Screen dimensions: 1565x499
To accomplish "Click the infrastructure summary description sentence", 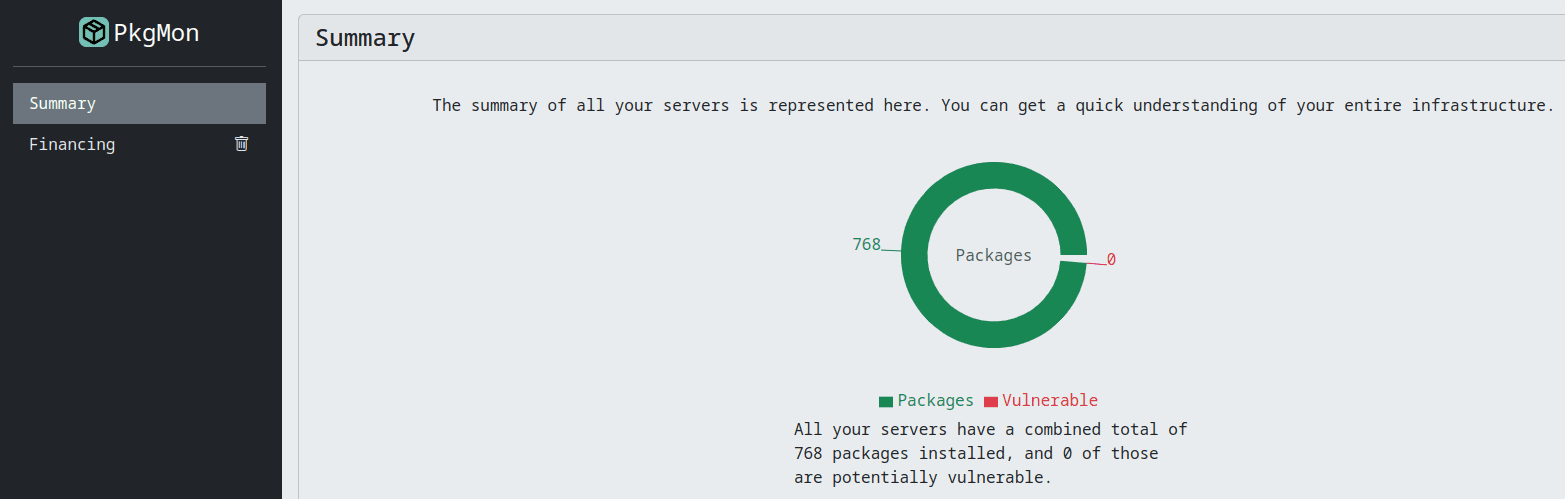I will 993,105.
